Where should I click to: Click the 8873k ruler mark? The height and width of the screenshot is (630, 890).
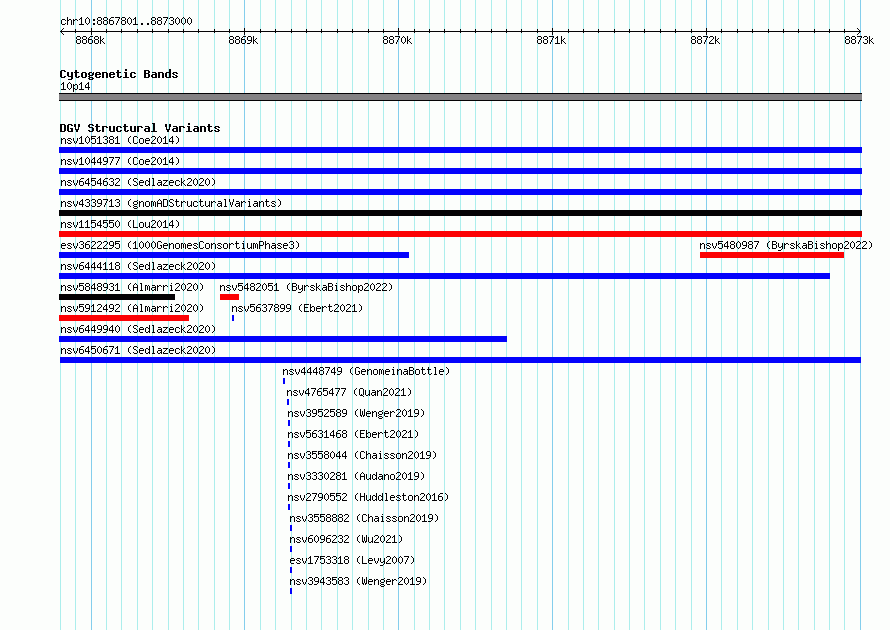coord(859,40)
